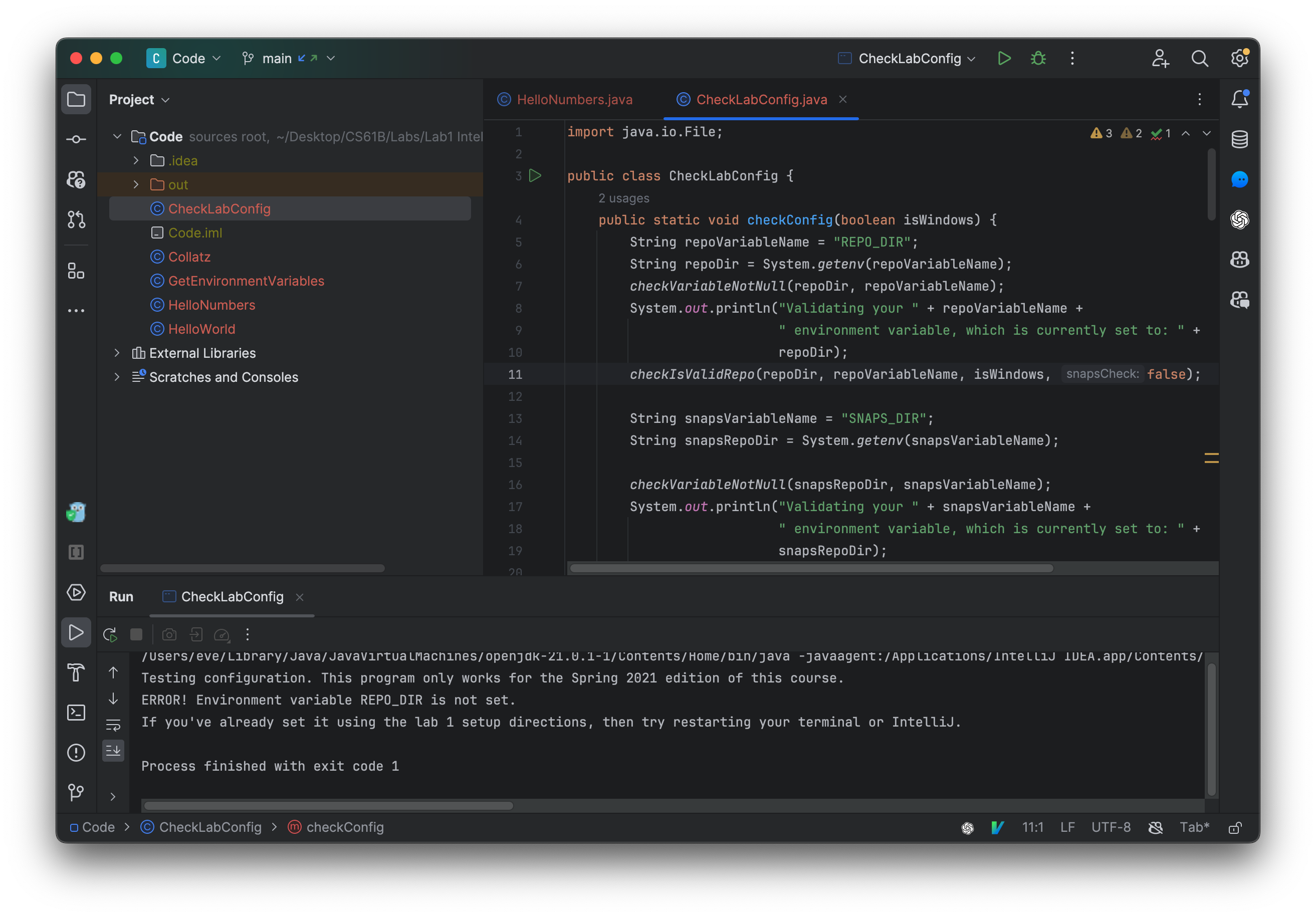
Task: Run CheckLabConfig with the green play button
Action: coord(1004,59)
